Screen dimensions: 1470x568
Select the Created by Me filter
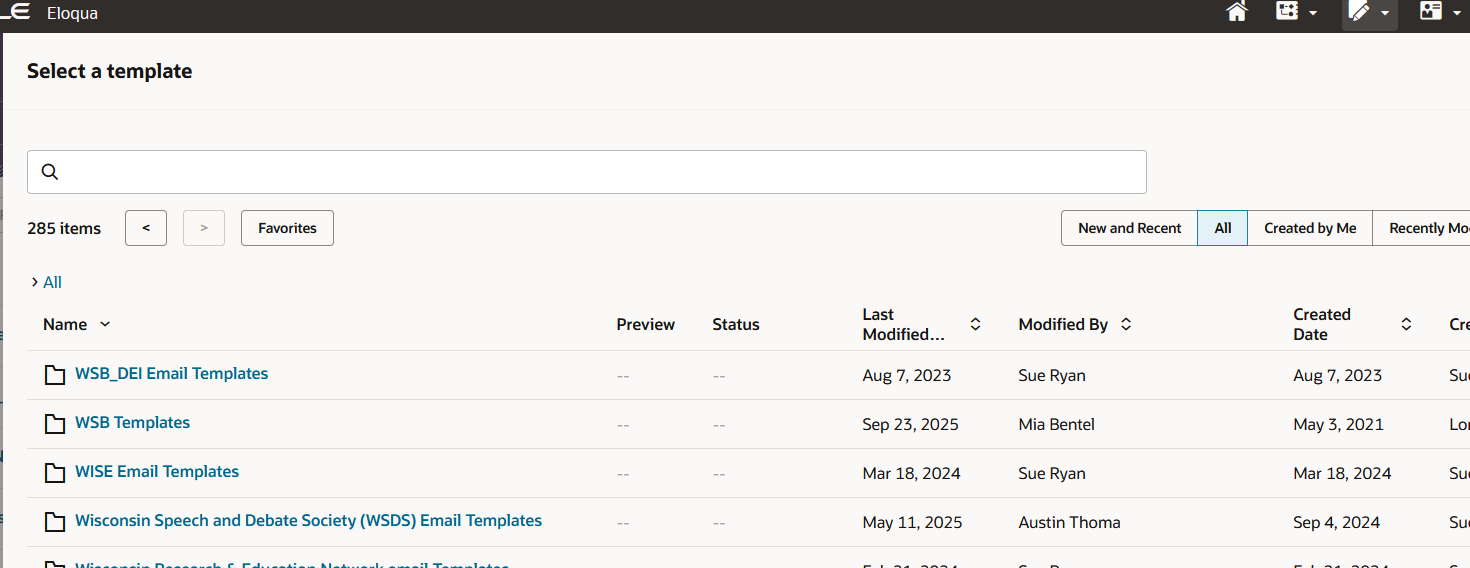coord(1310,228)
